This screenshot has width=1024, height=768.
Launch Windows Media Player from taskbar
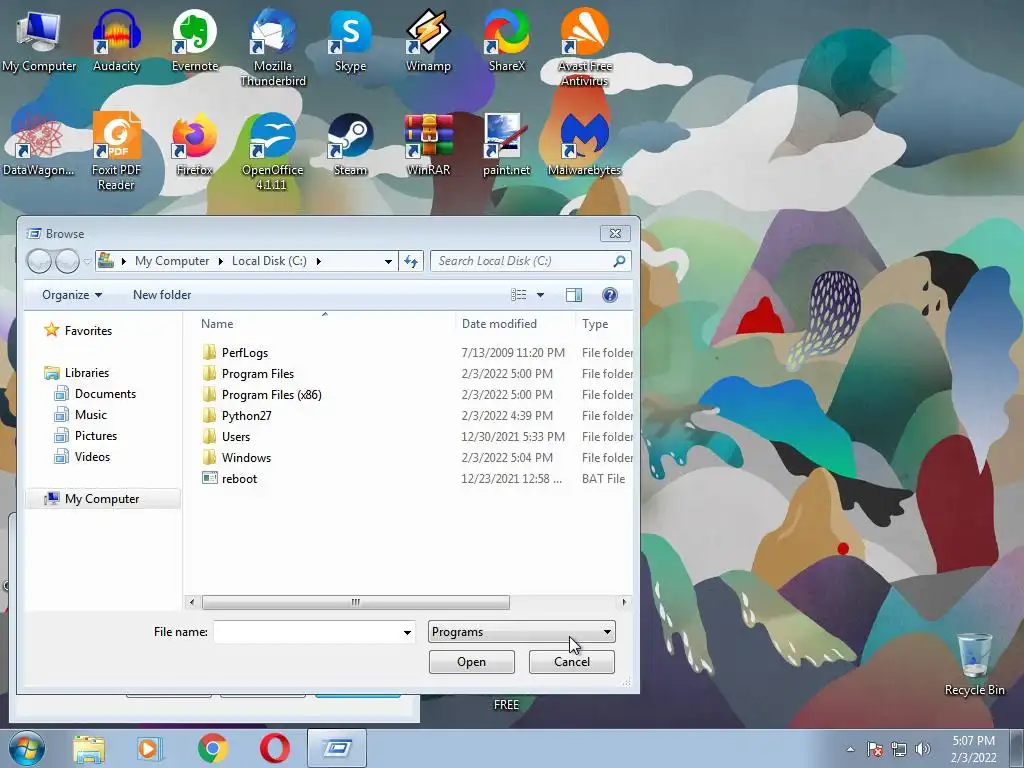pos(150,748)
